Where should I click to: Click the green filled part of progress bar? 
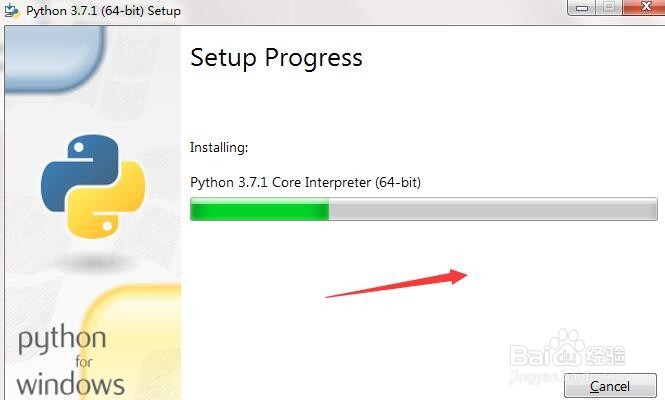tap(259, 210)
